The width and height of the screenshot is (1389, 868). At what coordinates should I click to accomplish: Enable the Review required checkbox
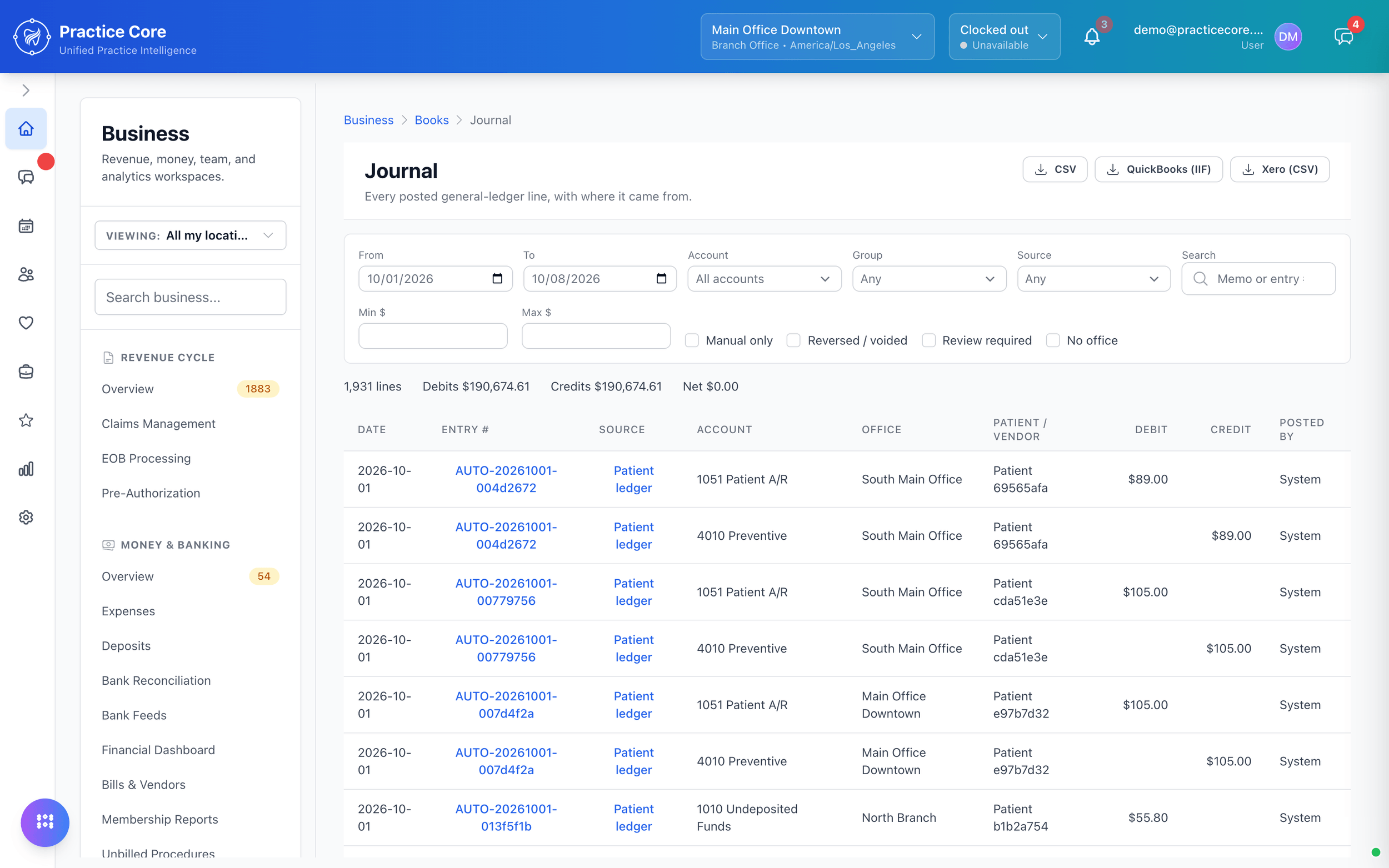[928, 340]
